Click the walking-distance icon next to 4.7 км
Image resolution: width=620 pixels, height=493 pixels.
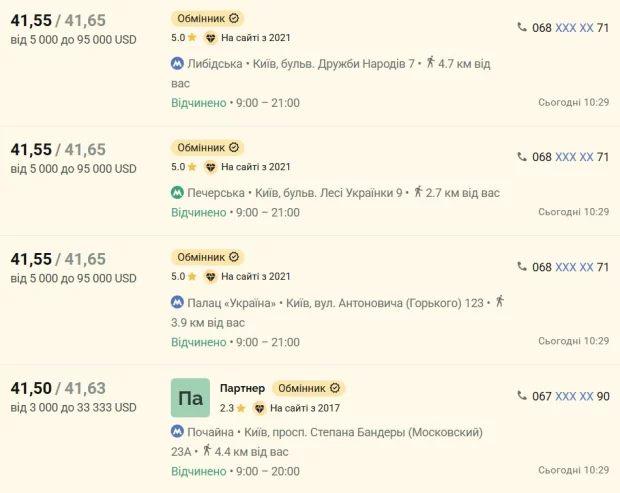click(x=431, y=62)
